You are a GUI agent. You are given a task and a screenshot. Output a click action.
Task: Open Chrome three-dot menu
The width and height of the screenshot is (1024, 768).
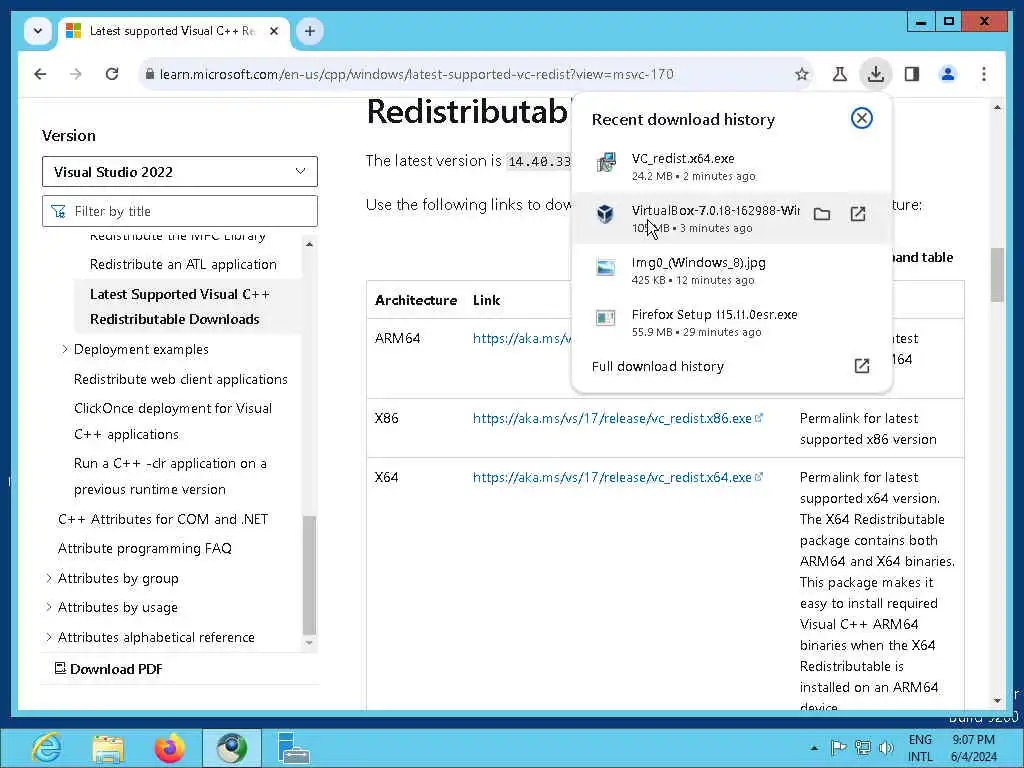pyautogui.click(x=984, y=74)
